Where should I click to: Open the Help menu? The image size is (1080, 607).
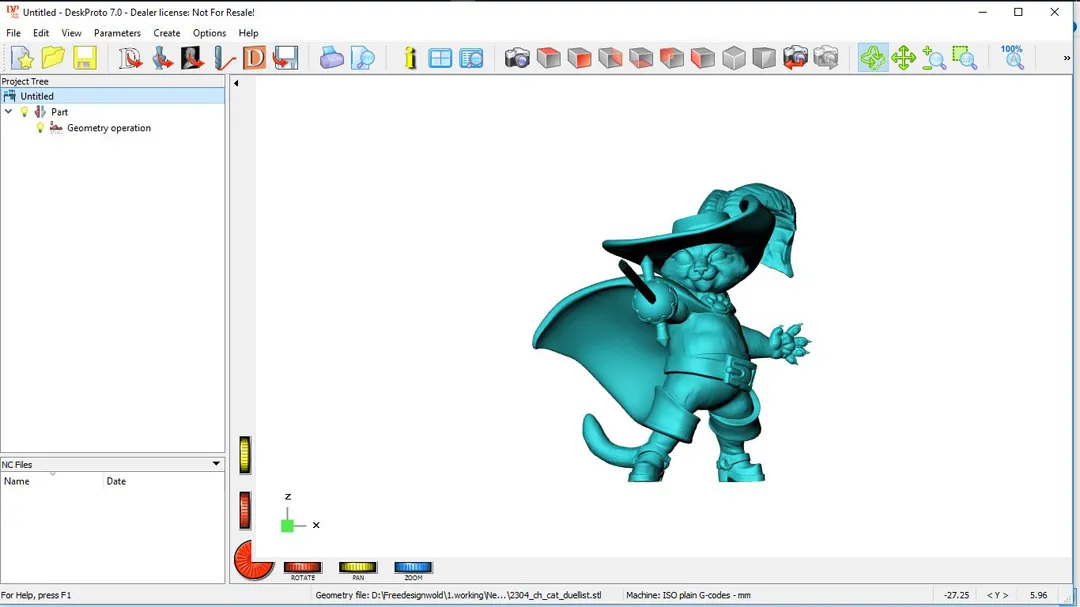[x=248, y=33]
